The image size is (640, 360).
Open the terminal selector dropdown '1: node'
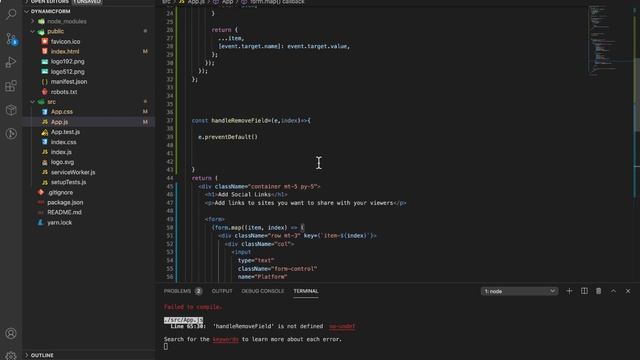click(519, 291)
